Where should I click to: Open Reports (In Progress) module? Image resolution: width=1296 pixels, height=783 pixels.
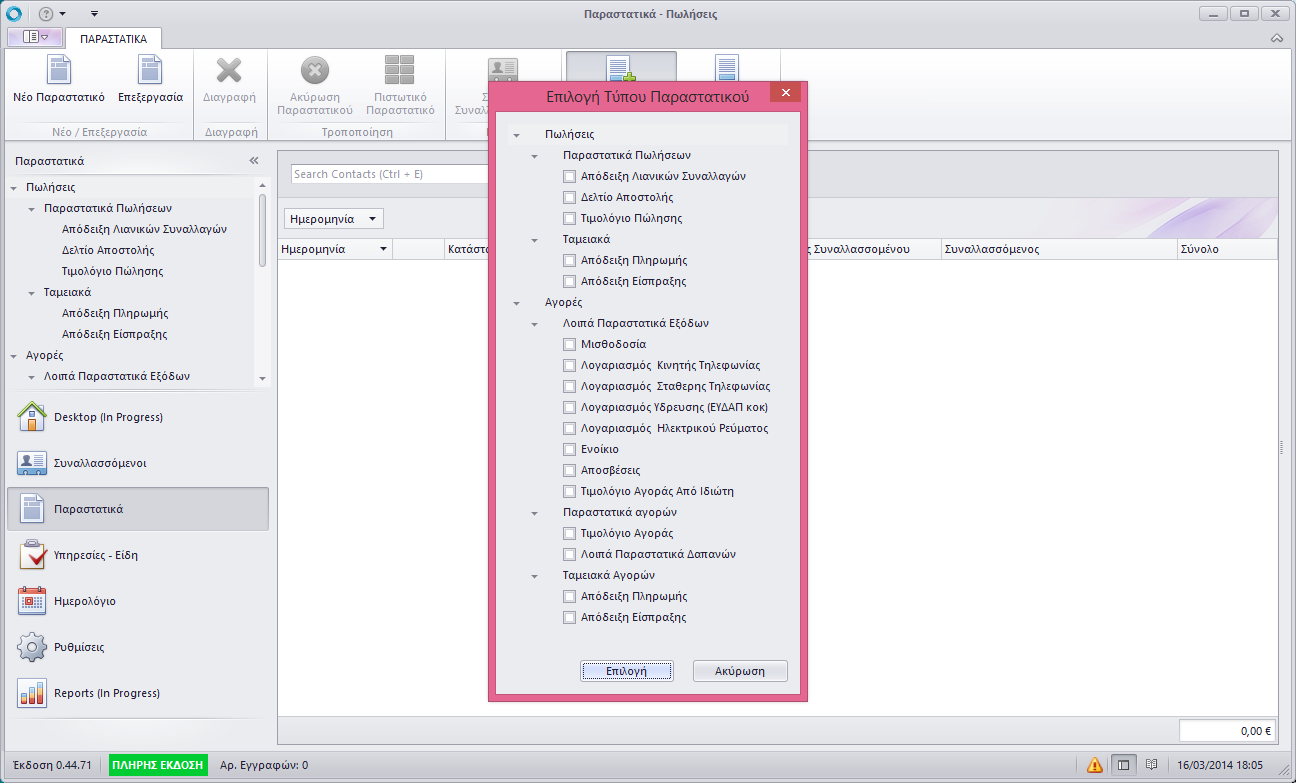click(33, 693)
